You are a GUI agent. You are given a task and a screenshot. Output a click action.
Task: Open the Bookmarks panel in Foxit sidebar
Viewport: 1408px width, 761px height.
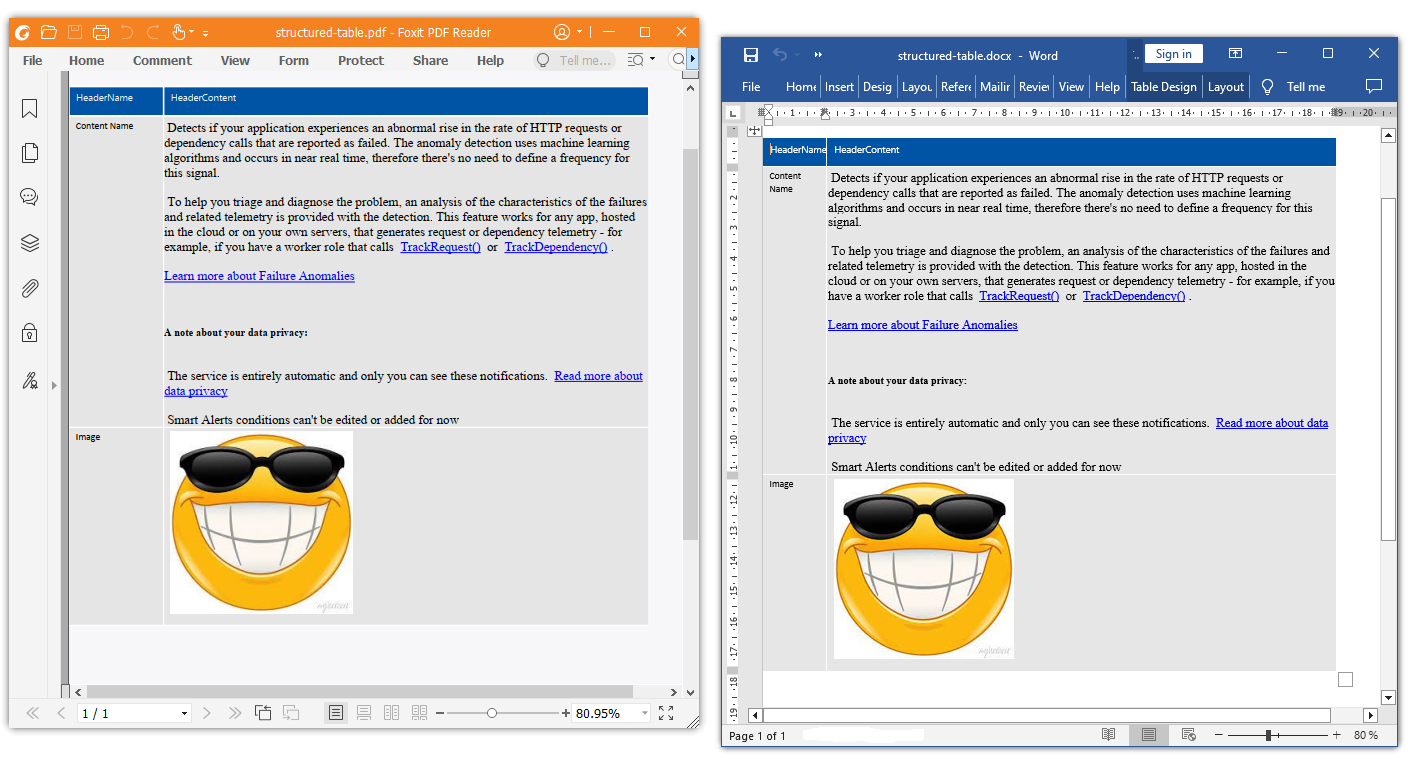pyautogui.click(x=30, y=108)
